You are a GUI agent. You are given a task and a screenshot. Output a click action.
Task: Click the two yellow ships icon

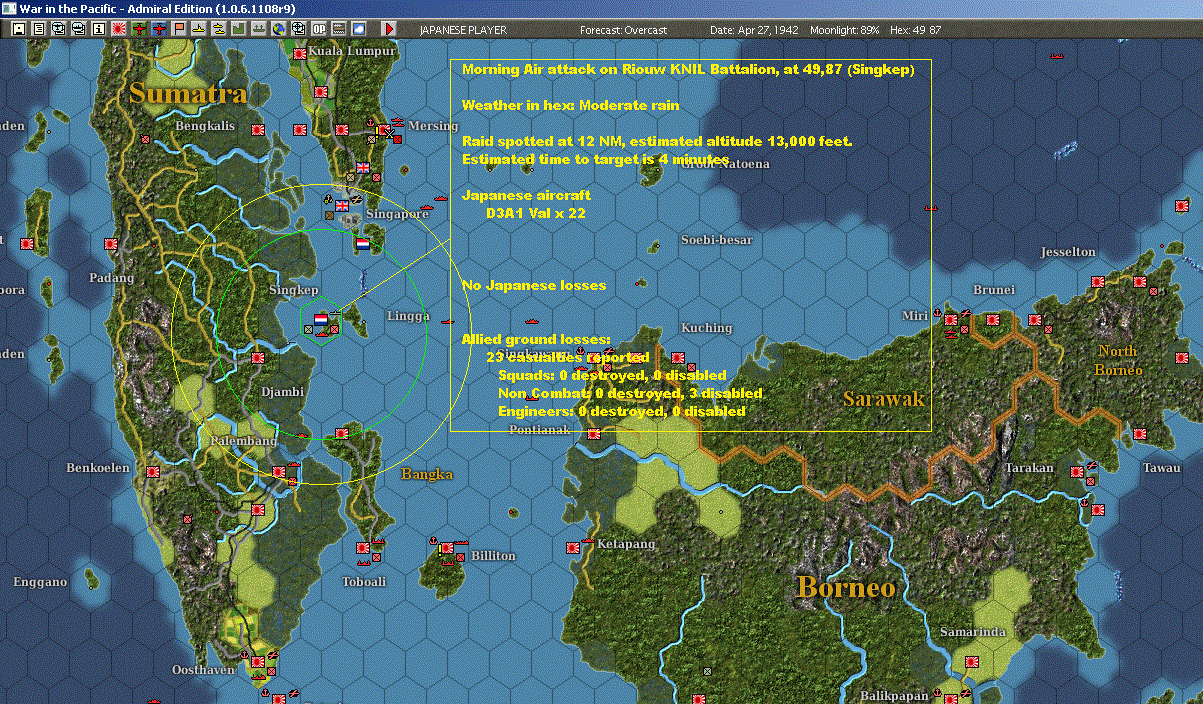pos(219,29)
